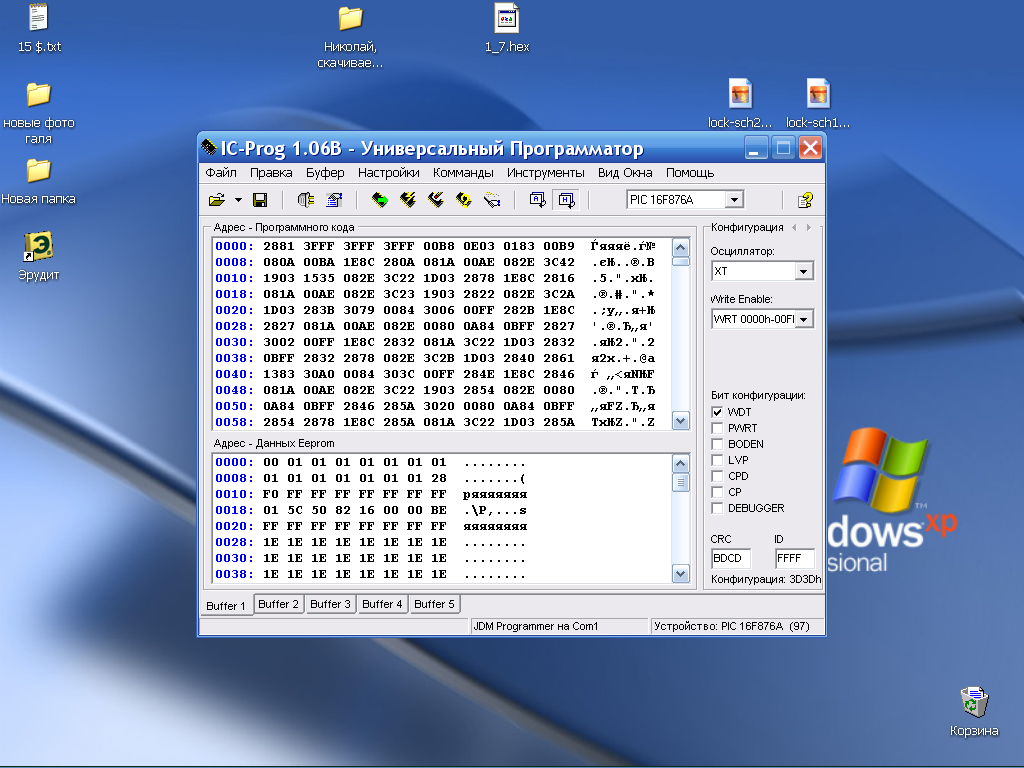
Task: Click the toolbar Help question icon
Action: click(805, 200)
